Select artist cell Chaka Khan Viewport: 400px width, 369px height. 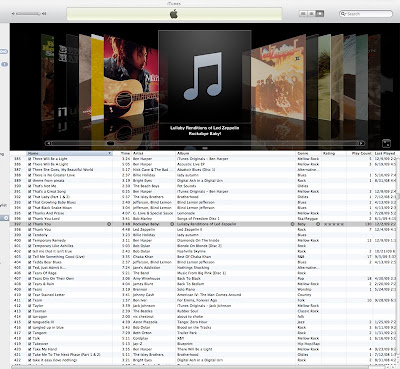point(143,257)
